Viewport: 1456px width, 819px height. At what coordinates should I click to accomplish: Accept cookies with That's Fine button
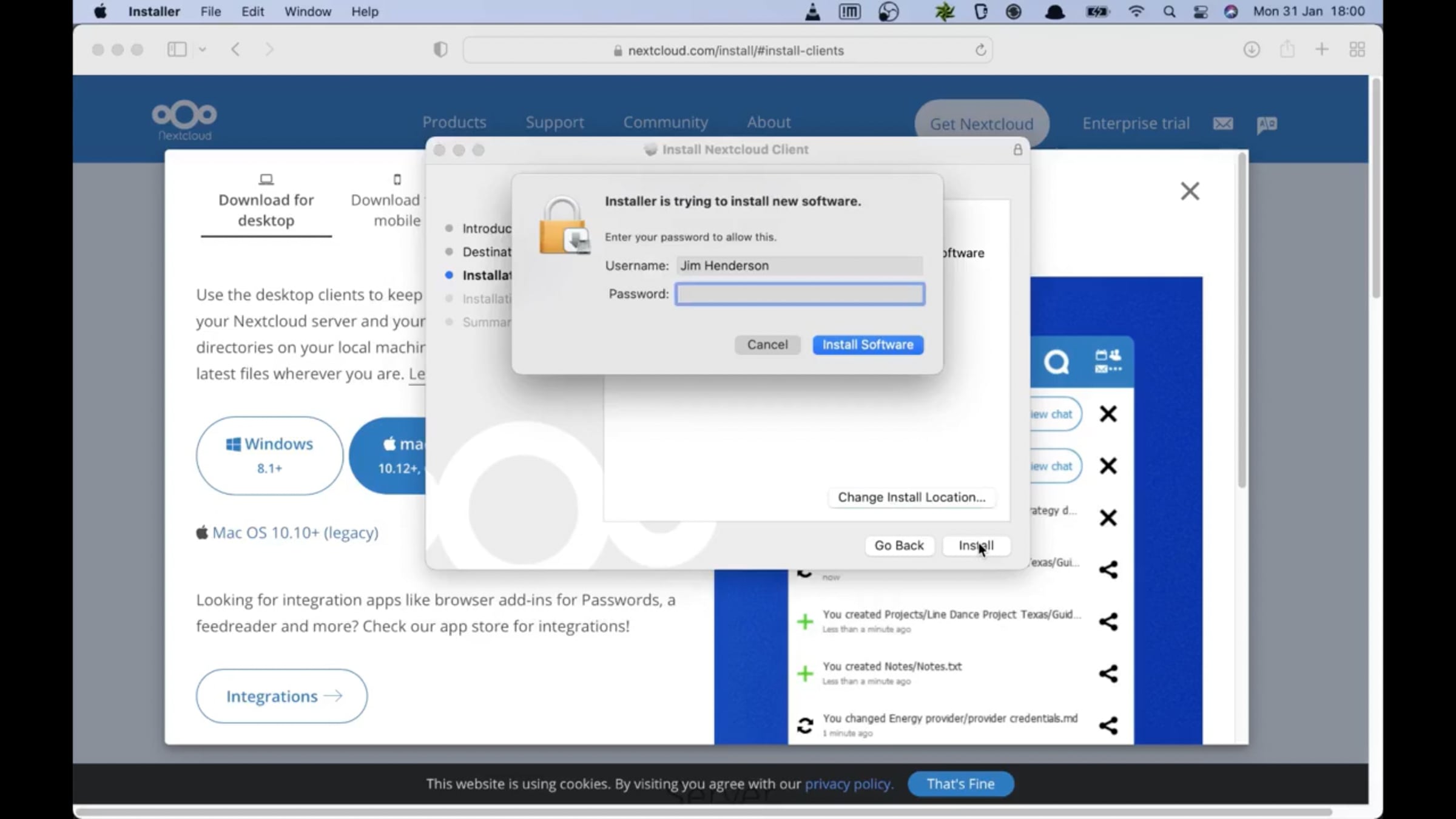click(960, 784)
